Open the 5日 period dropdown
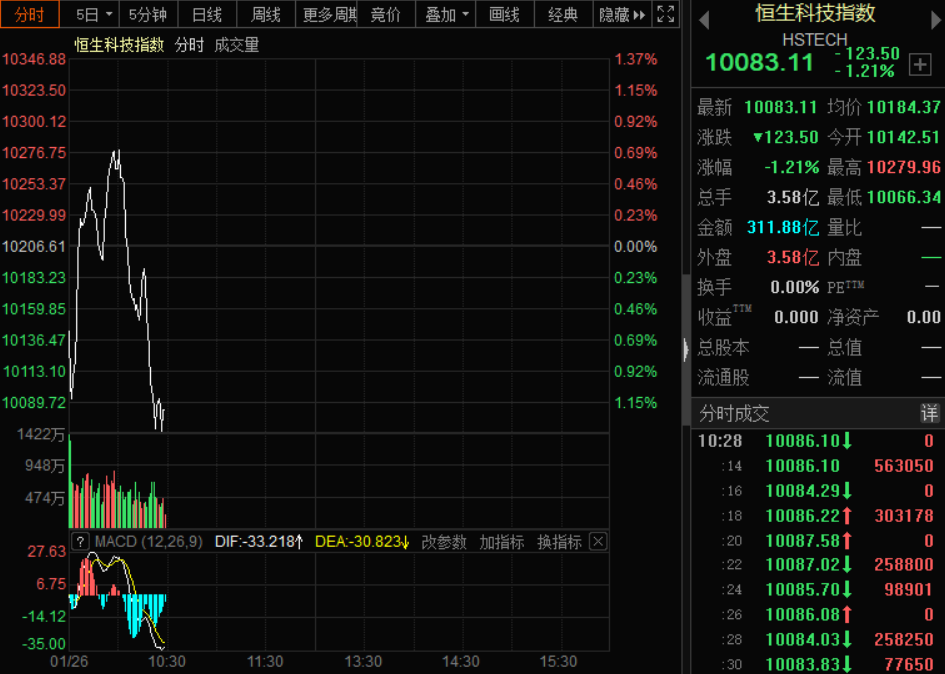Viewport: 945px width, 674px height. pos(93,14)
